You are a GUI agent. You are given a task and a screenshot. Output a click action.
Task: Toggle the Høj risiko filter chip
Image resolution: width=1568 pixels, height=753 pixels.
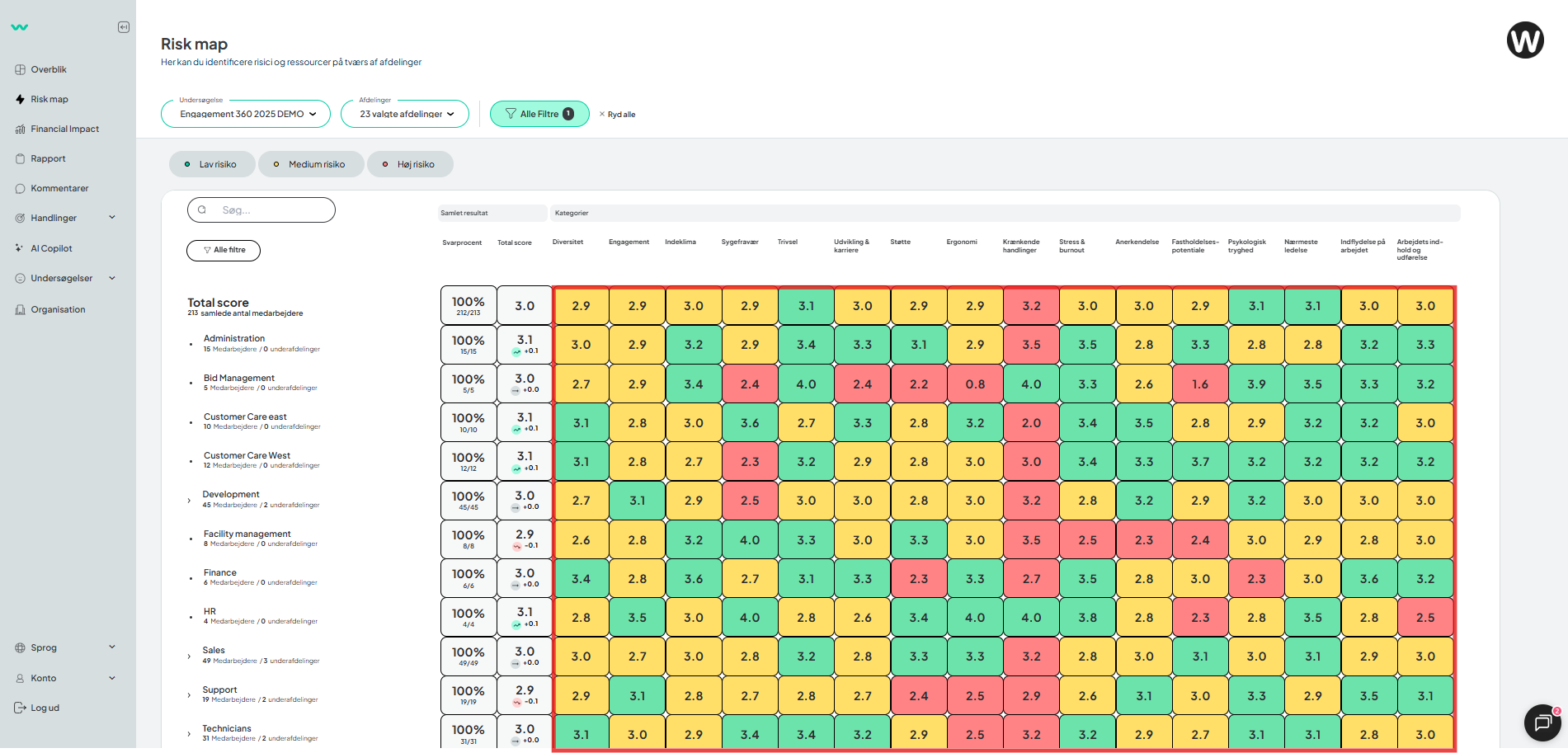point(410,164)
